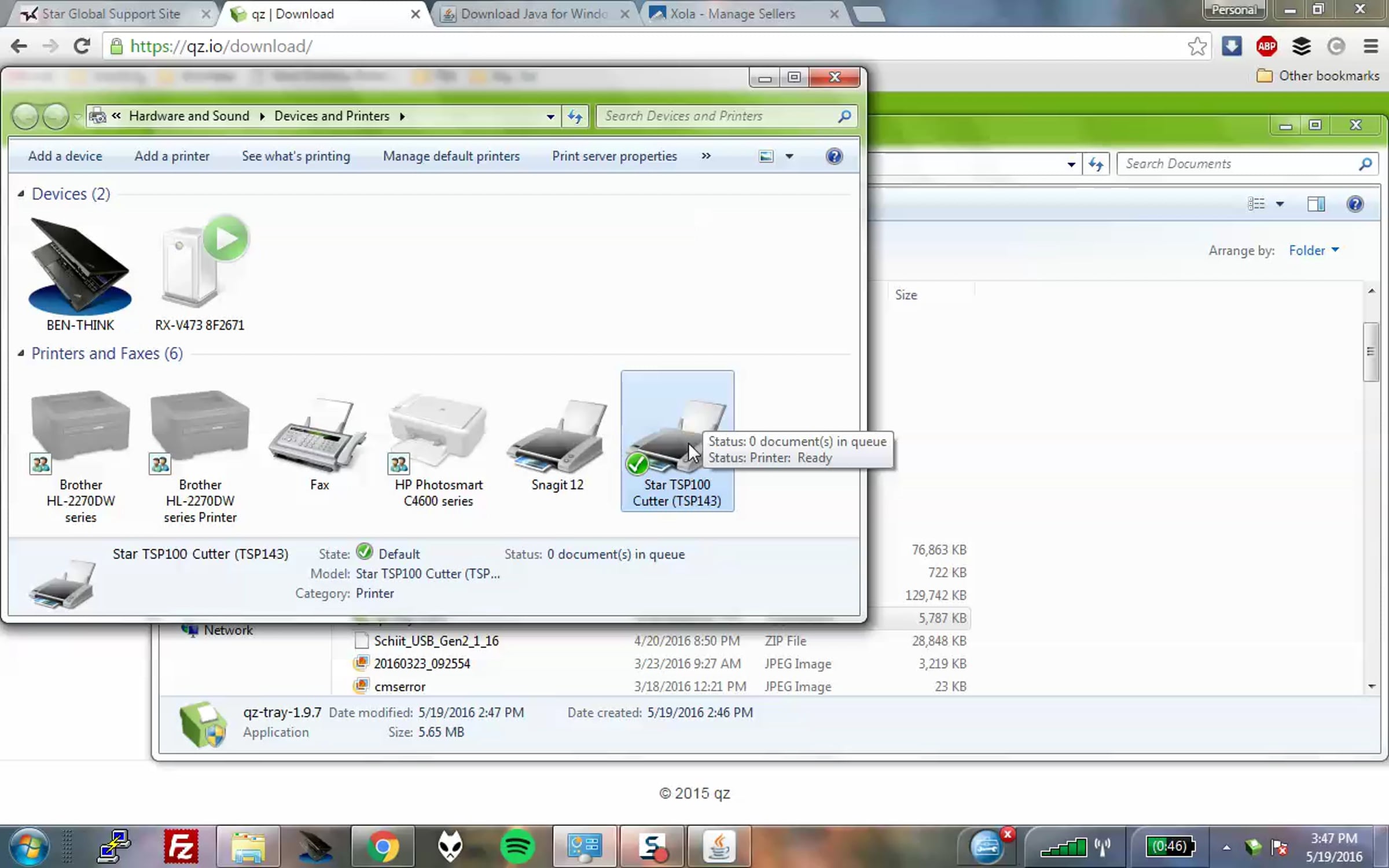This screenshot has height=868, width=1389.
Task: Open Windows Explorer from the taskbar
Action: pyautogui.click(x=248, y=847)
